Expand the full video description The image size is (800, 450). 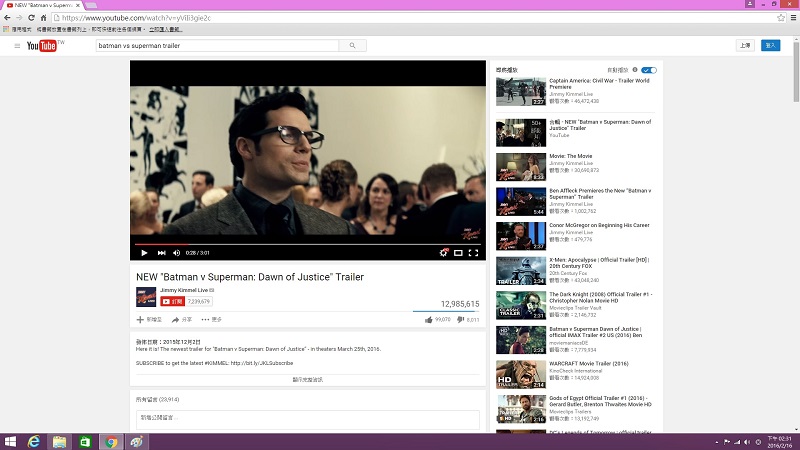tap(308, 380)
